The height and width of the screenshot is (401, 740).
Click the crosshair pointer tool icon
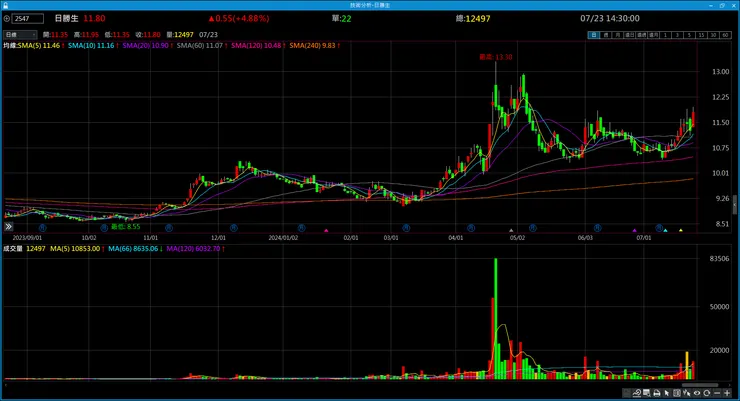[x=687, y=393]
